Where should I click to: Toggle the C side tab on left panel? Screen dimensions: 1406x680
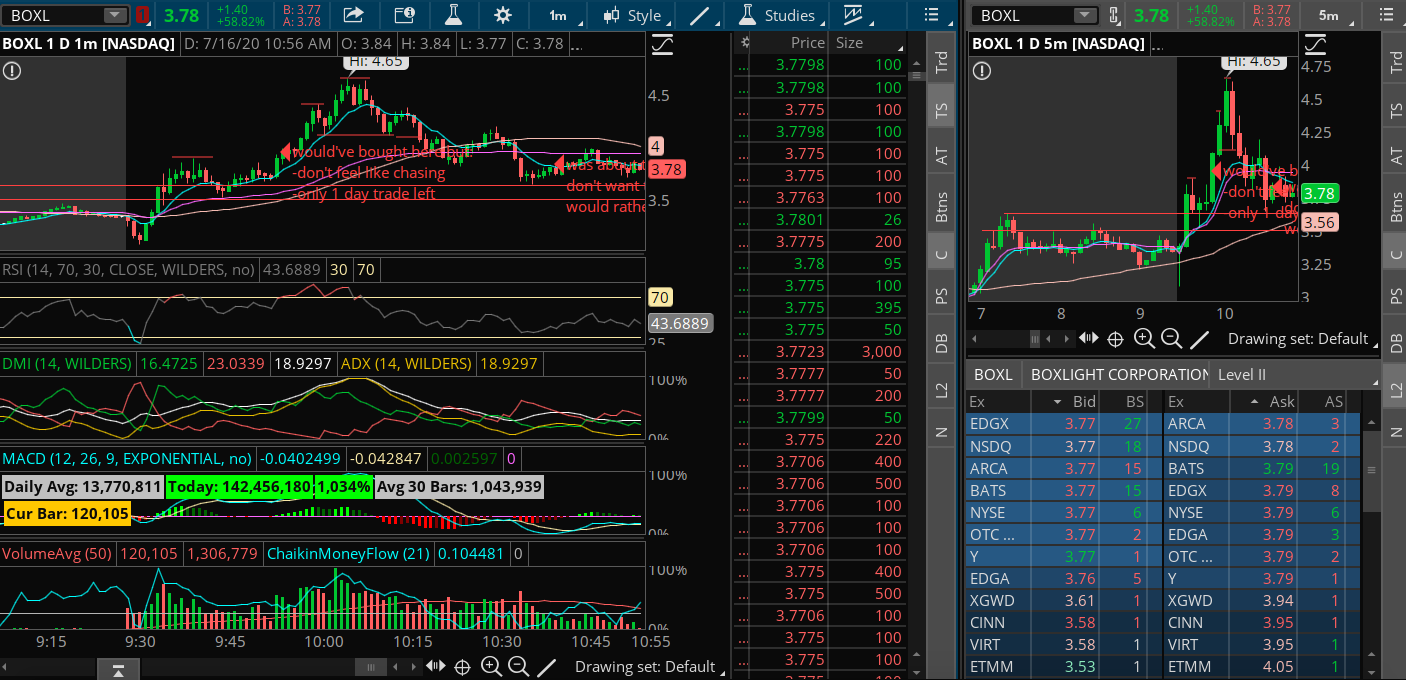pyautogui.click(x=941, y=254)
